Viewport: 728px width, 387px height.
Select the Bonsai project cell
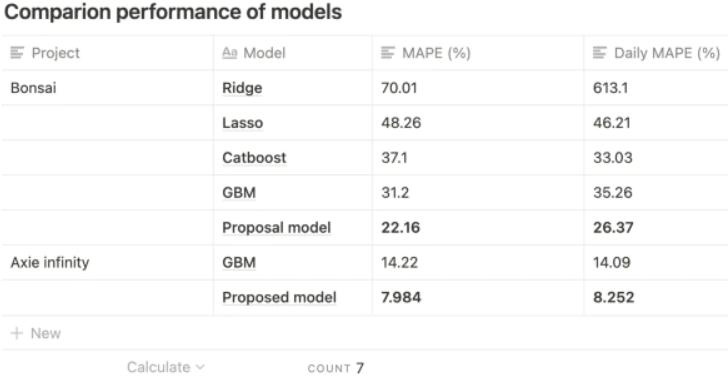click(107, 88)
